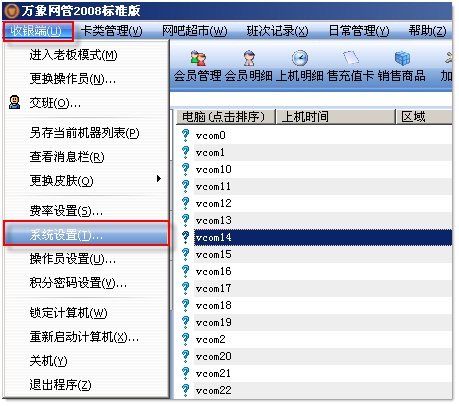
Task: Expand the 更换皮肤 submenu arrow
Action: (x=159, y=179)
